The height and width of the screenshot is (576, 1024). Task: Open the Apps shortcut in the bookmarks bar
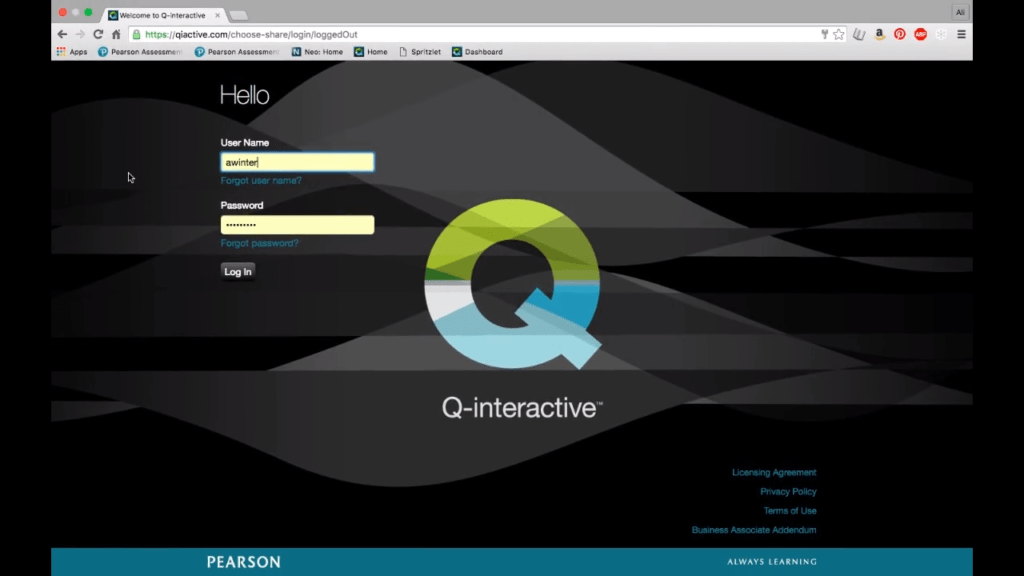click(72, 52)
